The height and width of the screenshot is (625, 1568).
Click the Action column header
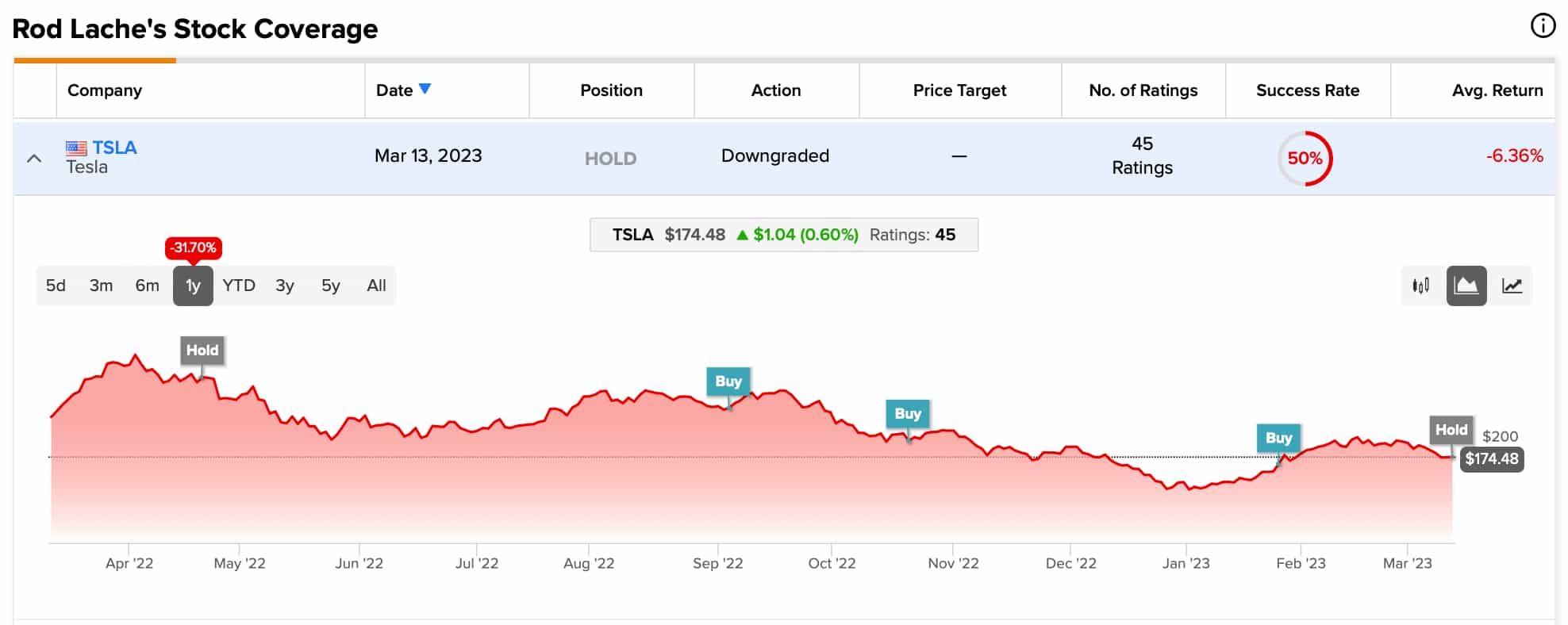(776, 90)
